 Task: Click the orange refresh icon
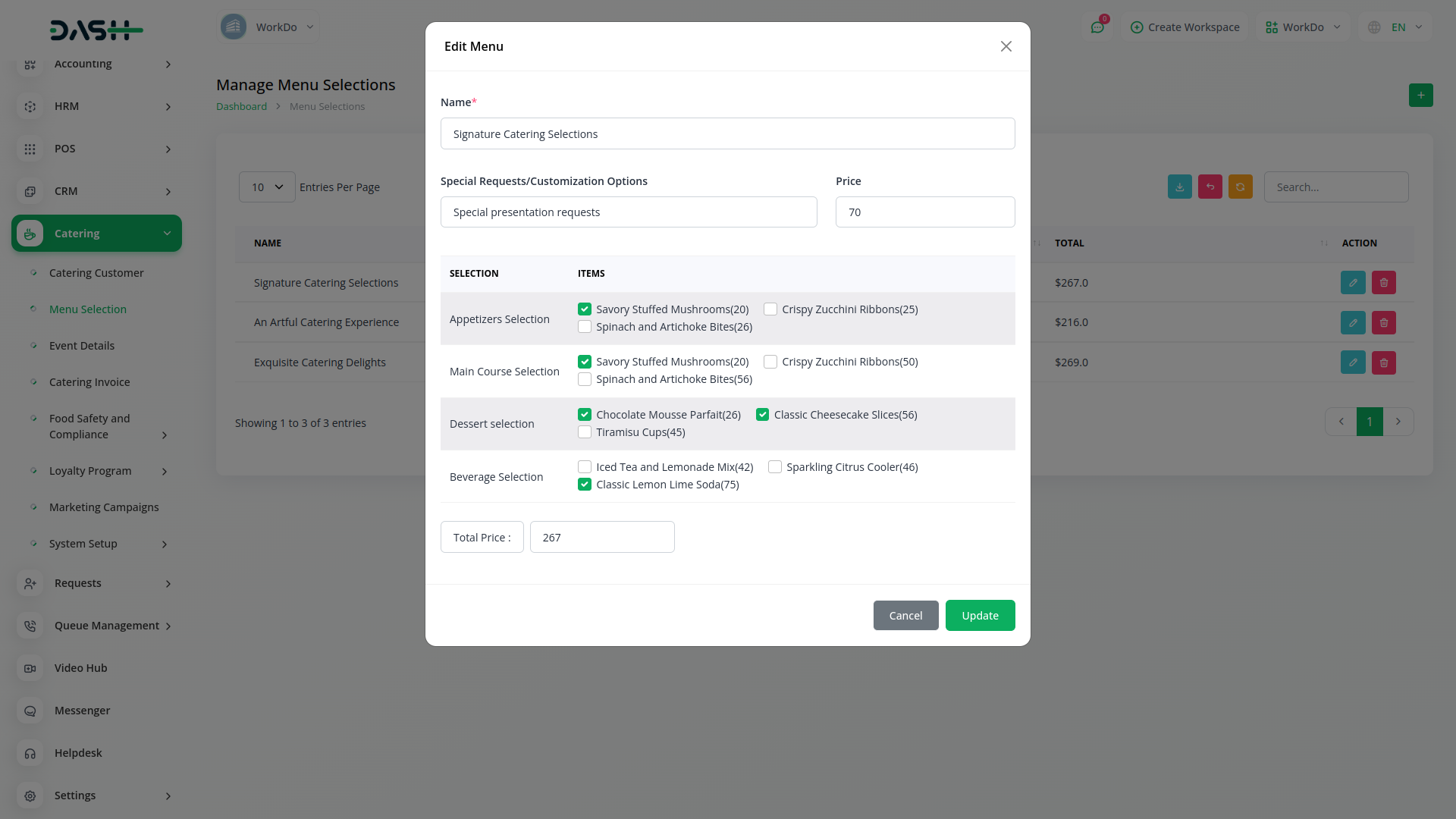pos(1240,187)
